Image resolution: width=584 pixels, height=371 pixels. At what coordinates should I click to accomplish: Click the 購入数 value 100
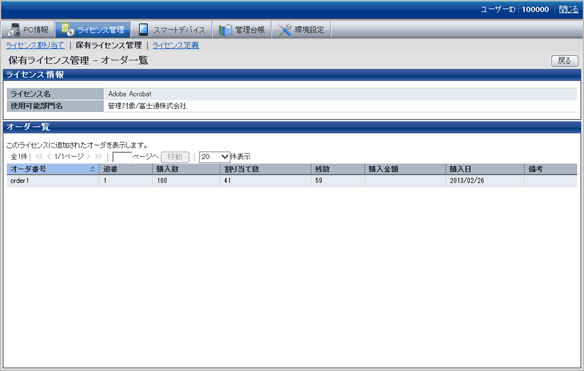(162, 181)
